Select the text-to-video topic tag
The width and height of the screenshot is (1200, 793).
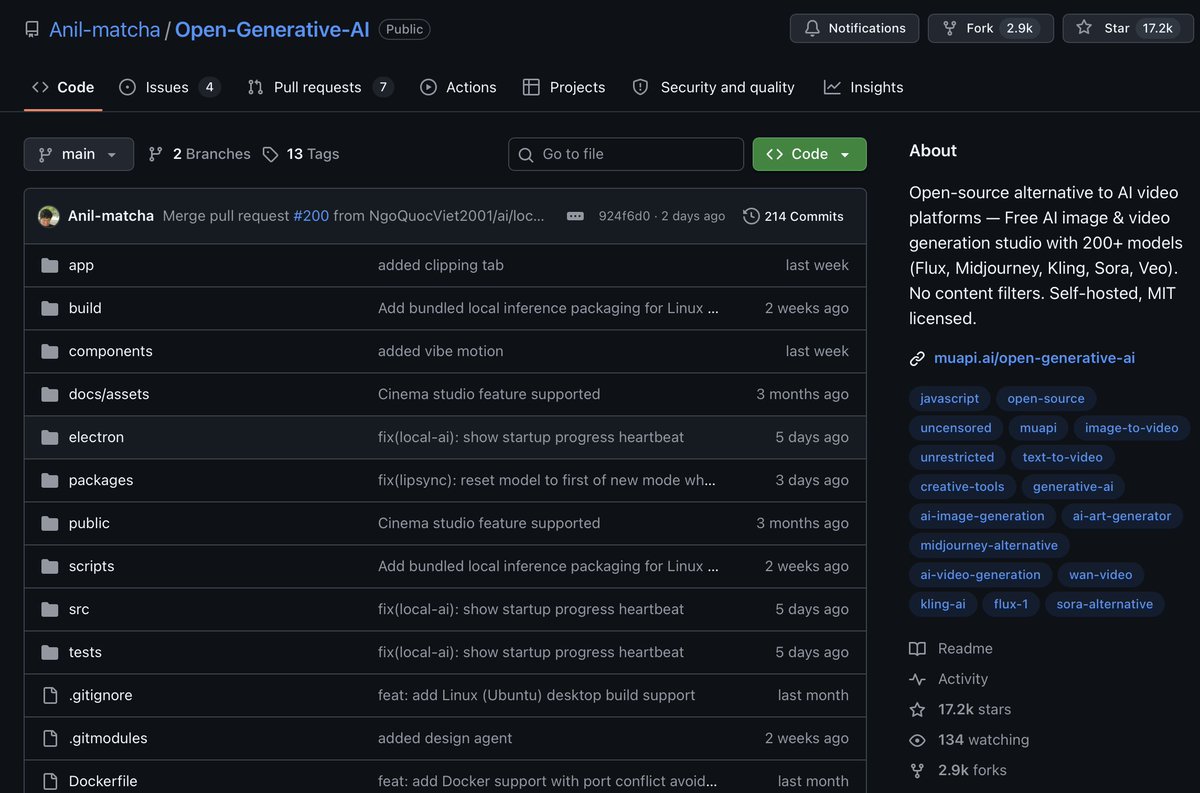coord(1063,457)
